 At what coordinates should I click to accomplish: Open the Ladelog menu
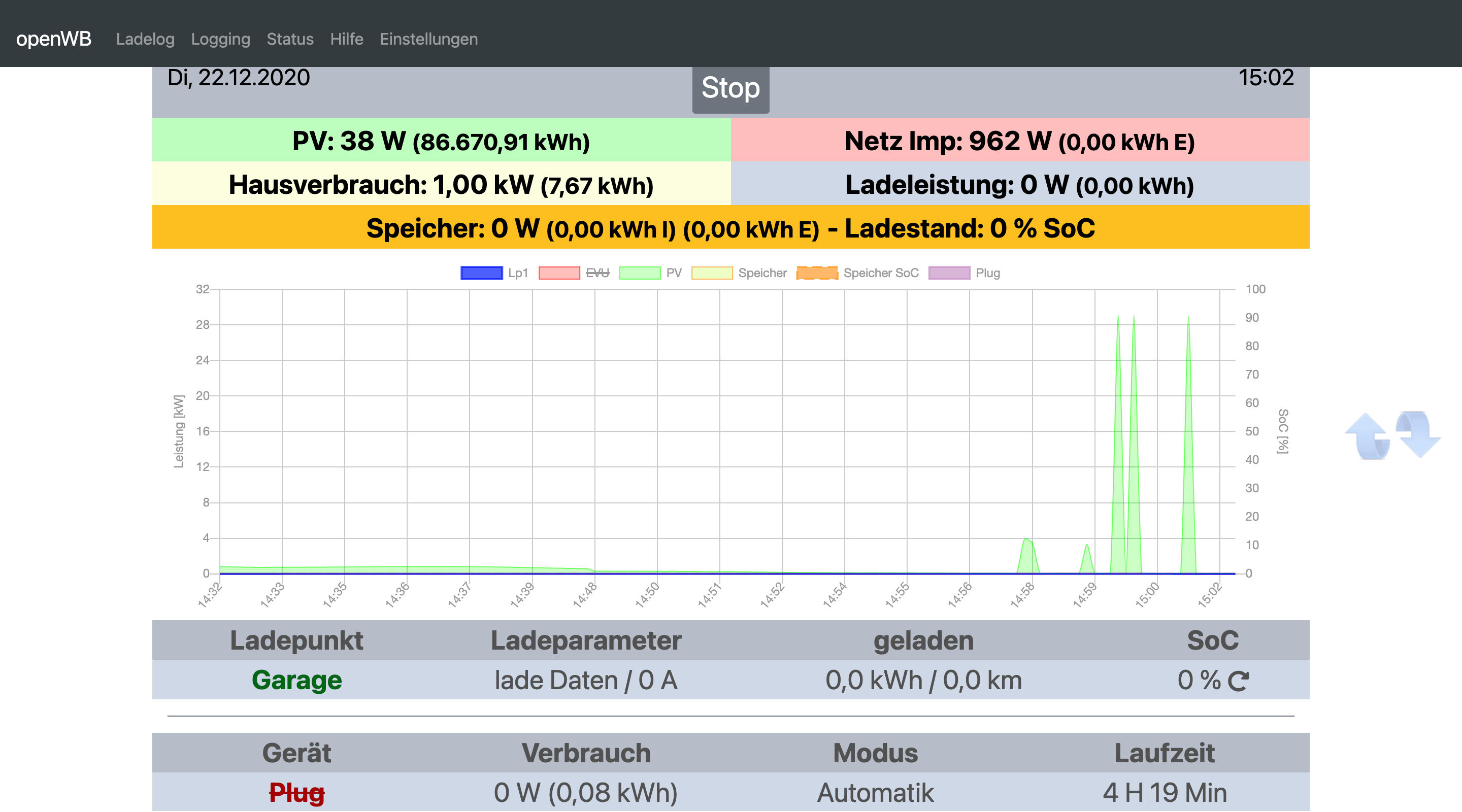145,39
